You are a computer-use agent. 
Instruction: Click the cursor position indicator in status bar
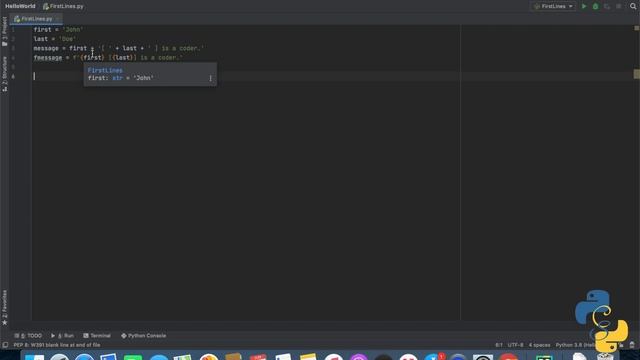click(x=499, y=345)
